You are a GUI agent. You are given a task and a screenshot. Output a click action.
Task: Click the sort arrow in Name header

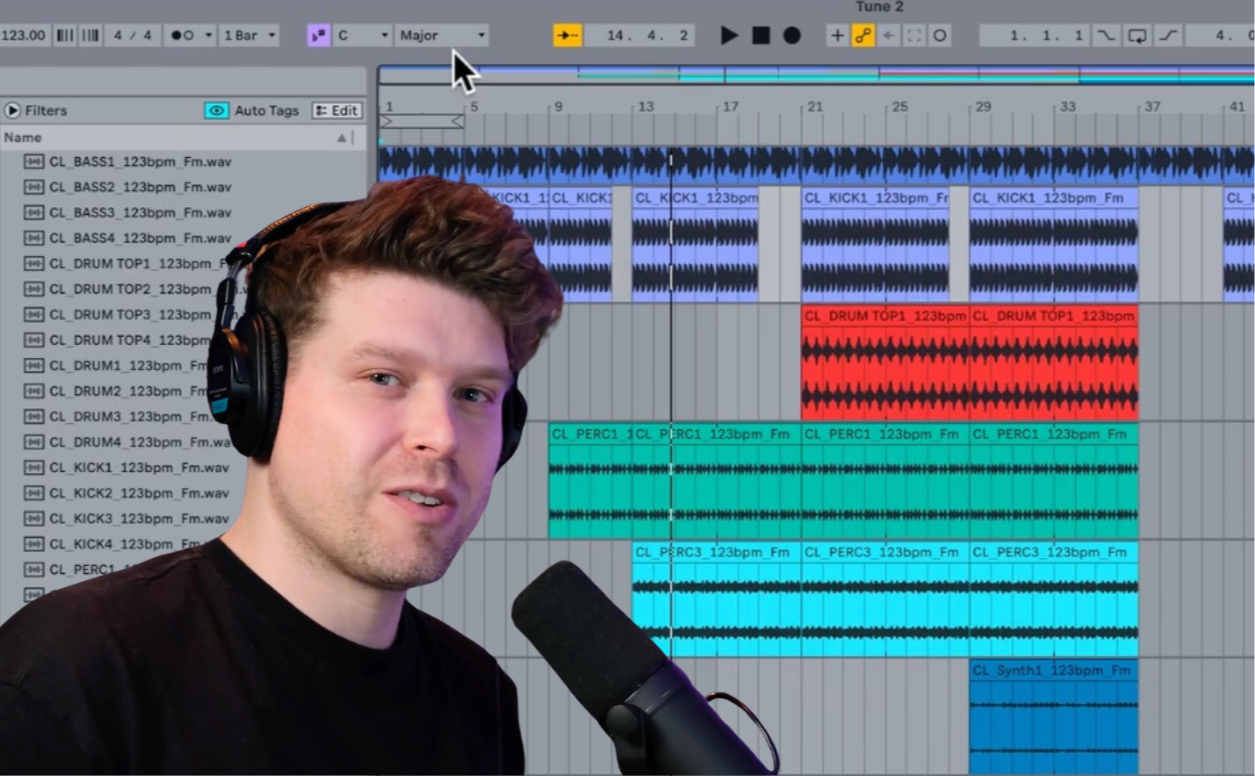pyautogui.click(x=342, y=137)
